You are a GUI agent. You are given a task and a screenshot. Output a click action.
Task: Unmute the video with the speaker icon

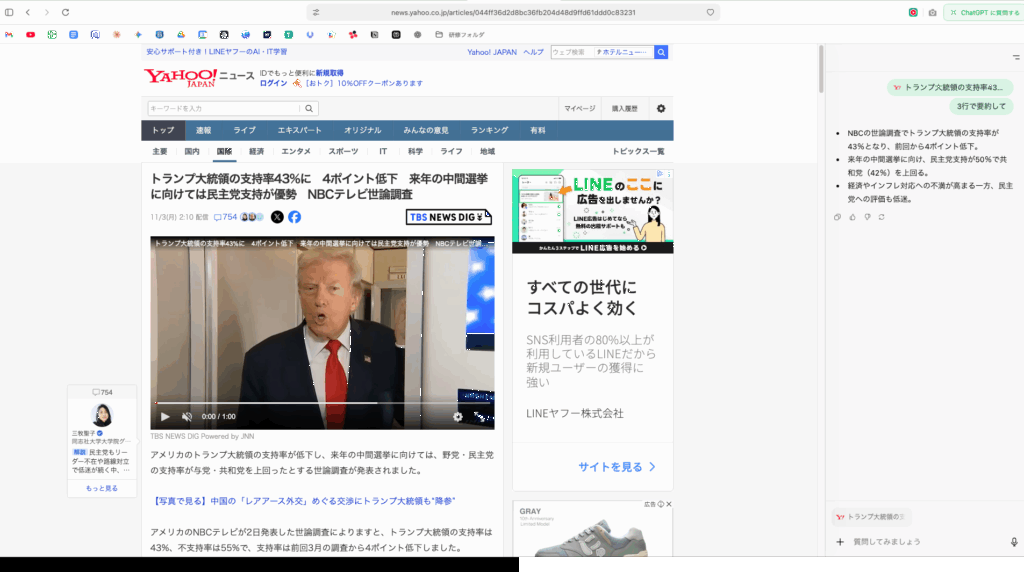tap(186, 416)
